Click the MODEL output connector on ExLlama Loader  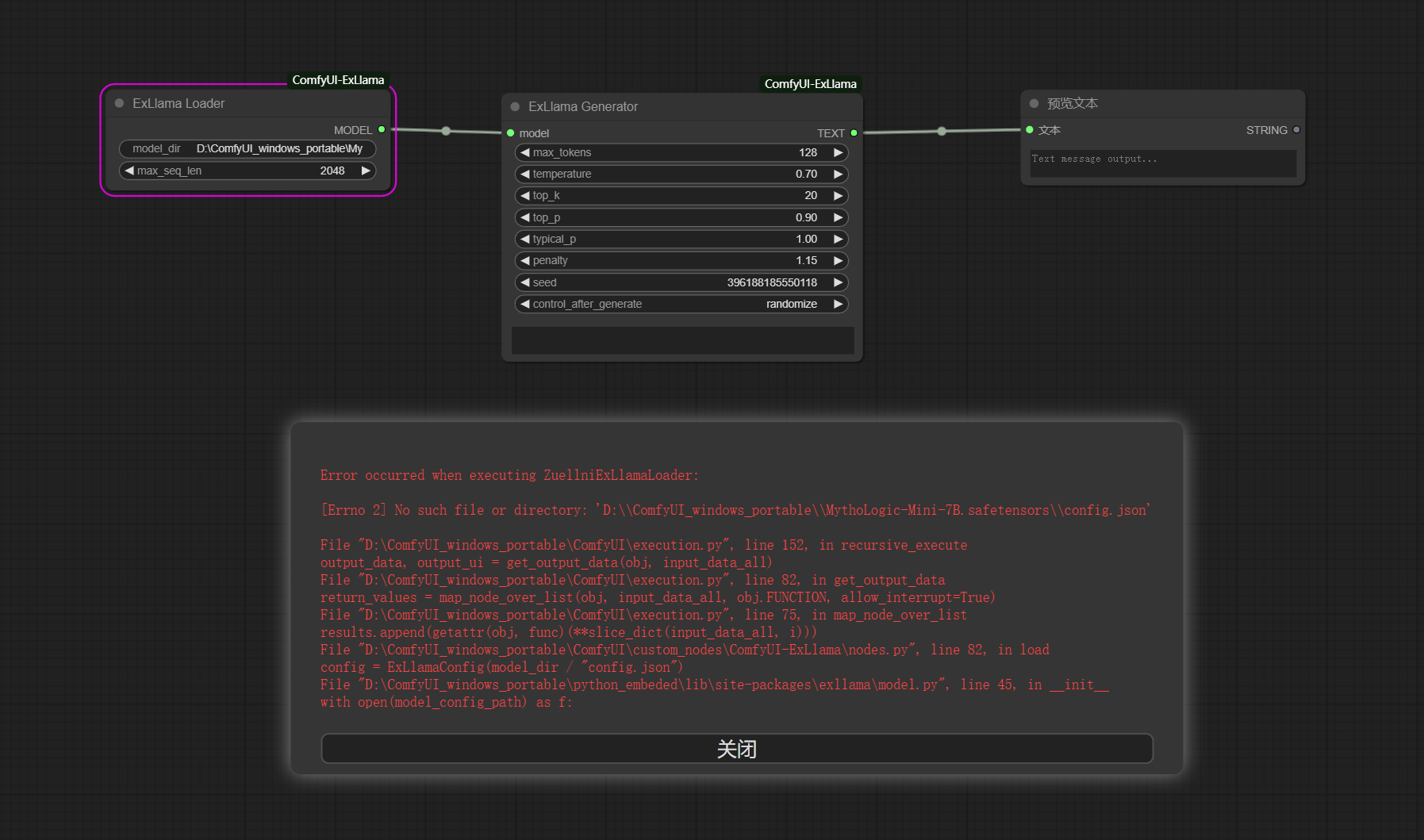(x=381, y=129)
